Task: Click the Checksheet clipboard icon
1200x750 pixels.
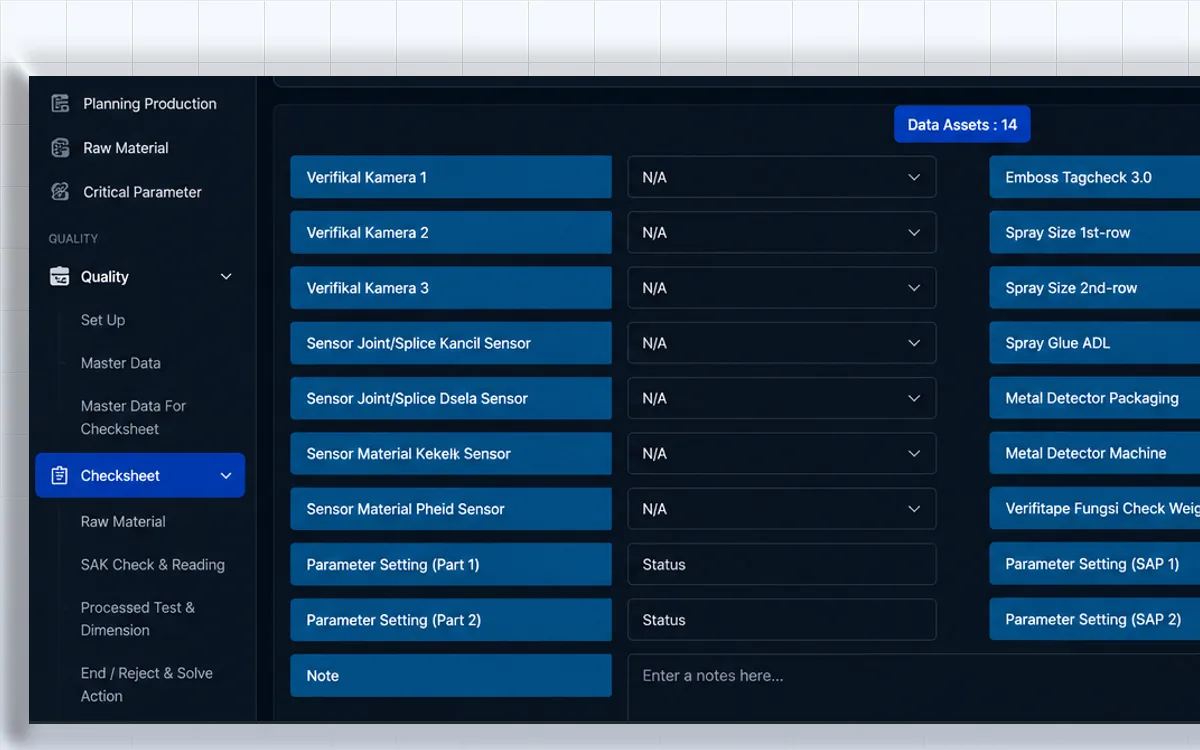Action: coord(60,476)
